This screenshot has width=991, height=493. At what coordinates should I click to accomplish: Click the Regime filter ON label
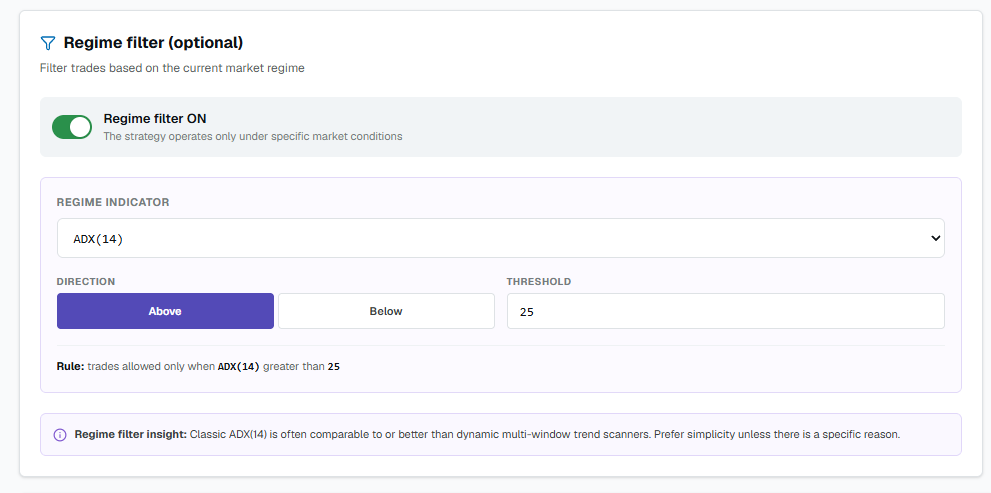155,119
